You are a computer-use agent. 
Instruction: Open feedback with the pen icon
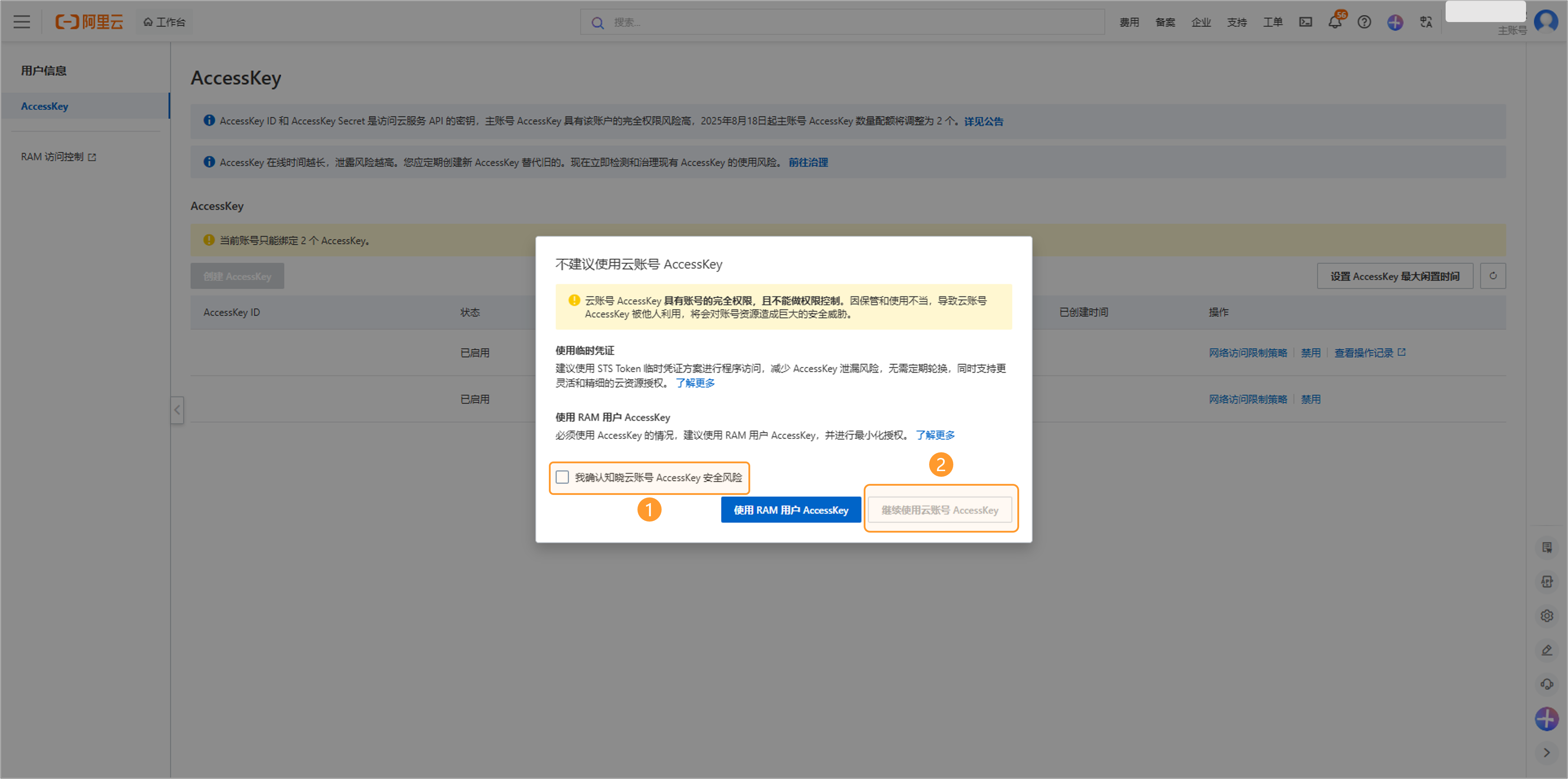coord(1547,650)
